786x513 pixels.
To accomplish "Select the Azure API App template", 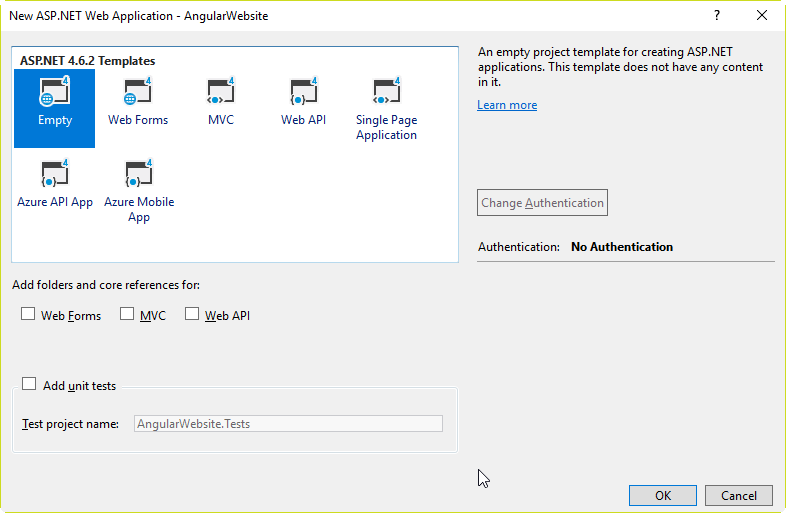I will (55, 175).
